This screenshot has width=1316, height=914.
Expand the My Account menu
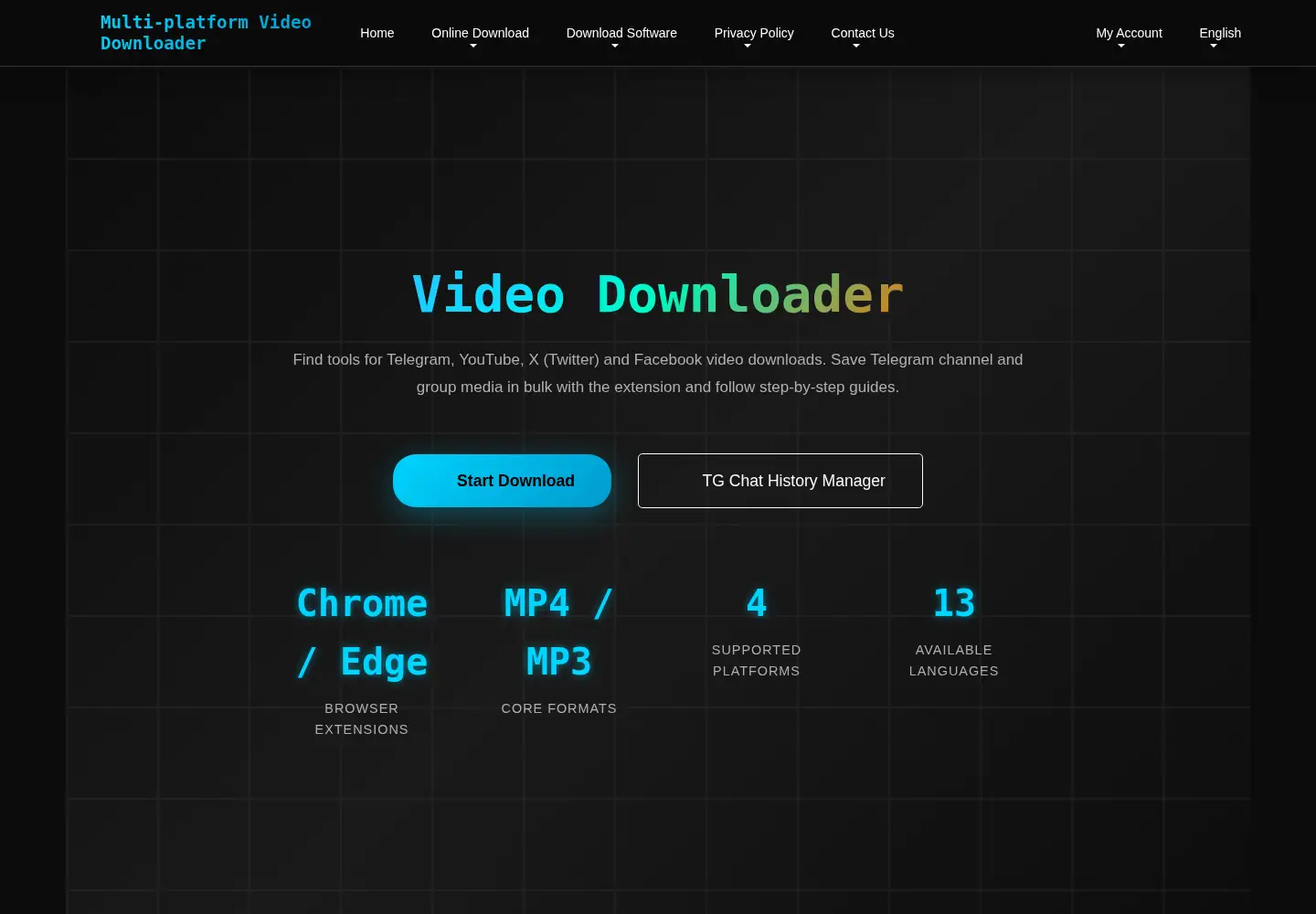click(x=1129, y=34)
